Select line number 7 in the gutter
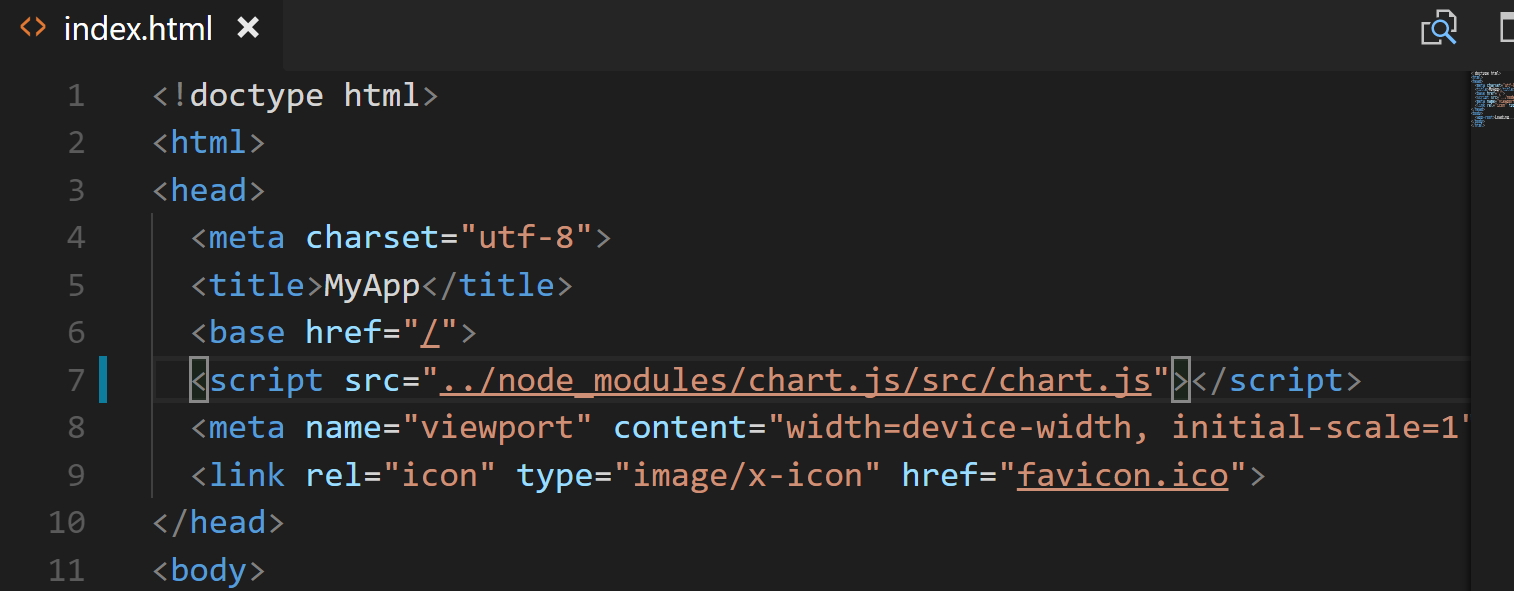The height and width of the screenshot is (591, 1514). pyautogui.click(x=76, y=380)
